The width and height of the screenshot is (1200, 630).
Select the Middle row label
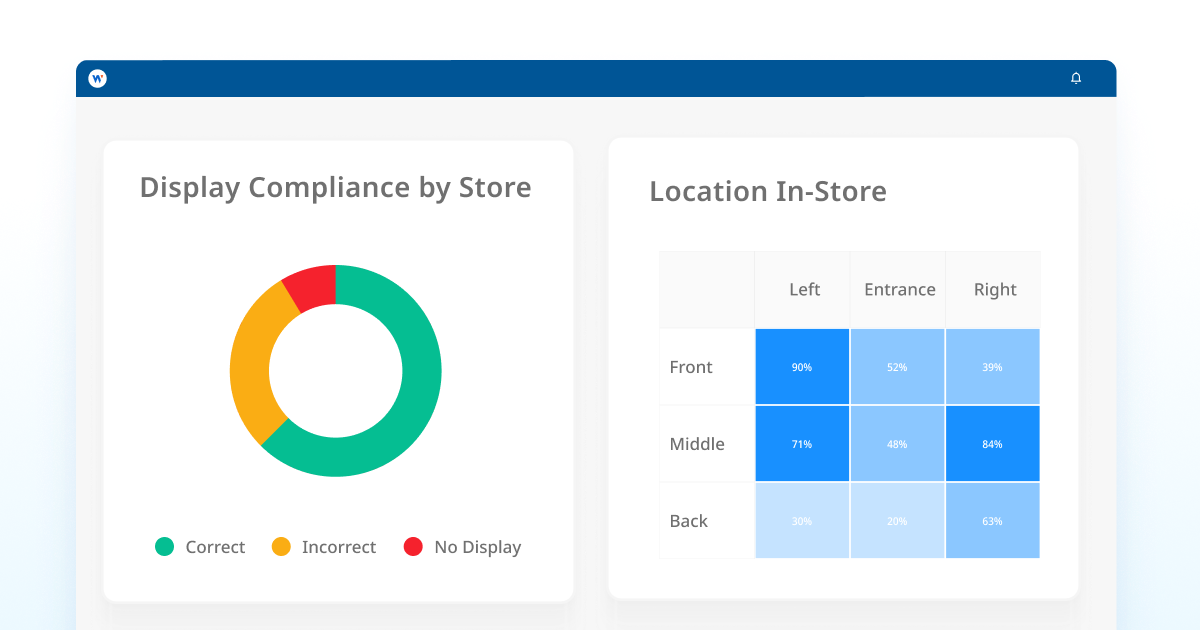point(697,444)
